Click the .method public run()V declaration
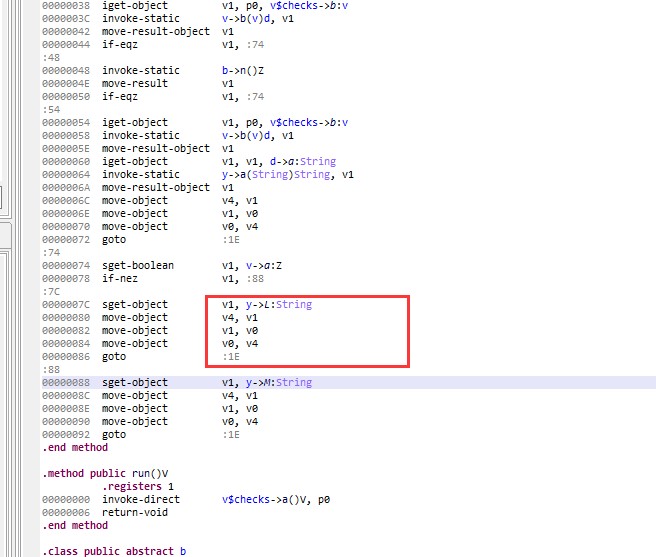Screen dimensions: 656x557 pyautogui.click(x=105, y=472)
